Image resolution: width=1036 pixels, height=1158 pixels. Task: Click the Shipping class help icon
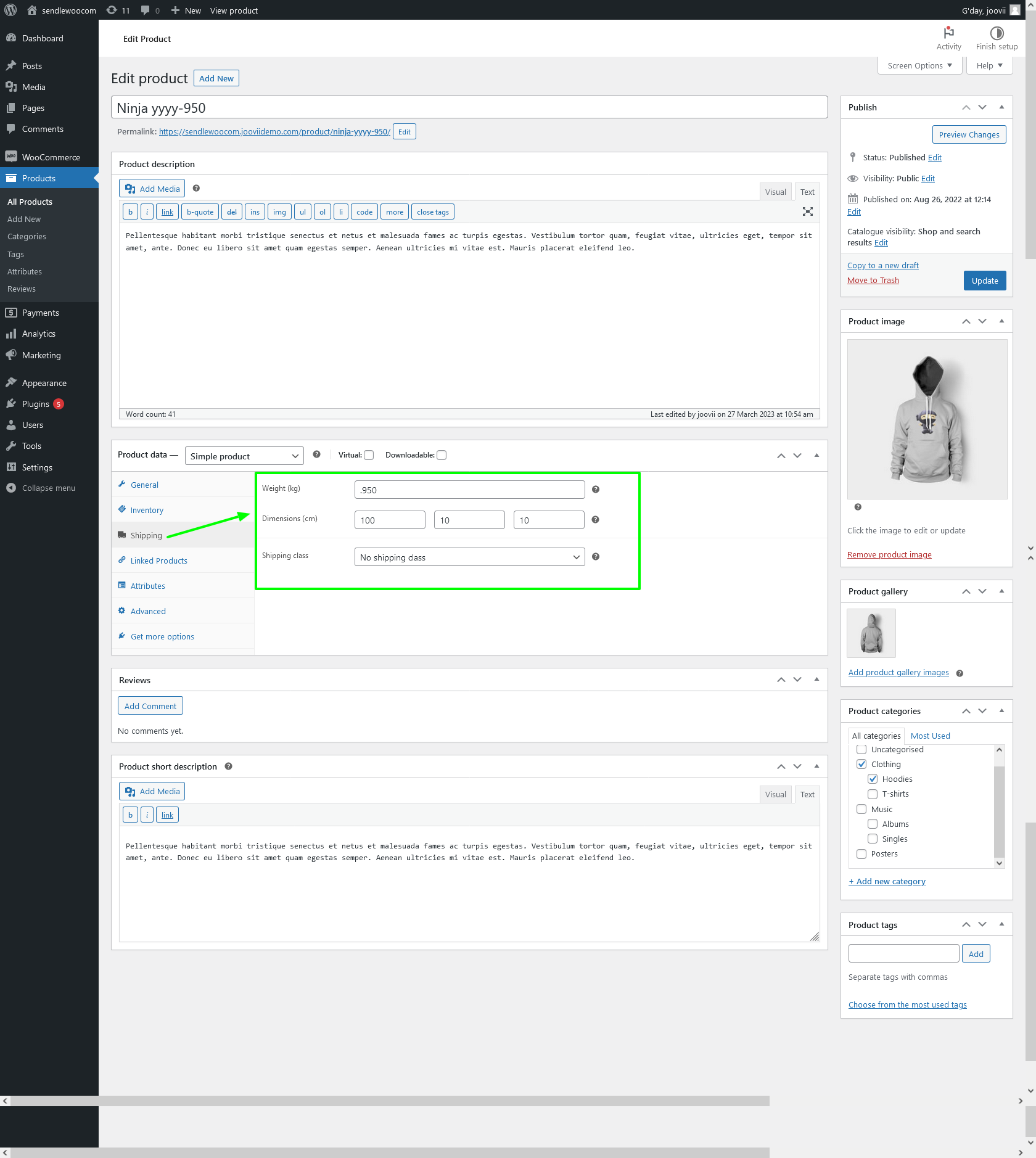click(596, 557)
